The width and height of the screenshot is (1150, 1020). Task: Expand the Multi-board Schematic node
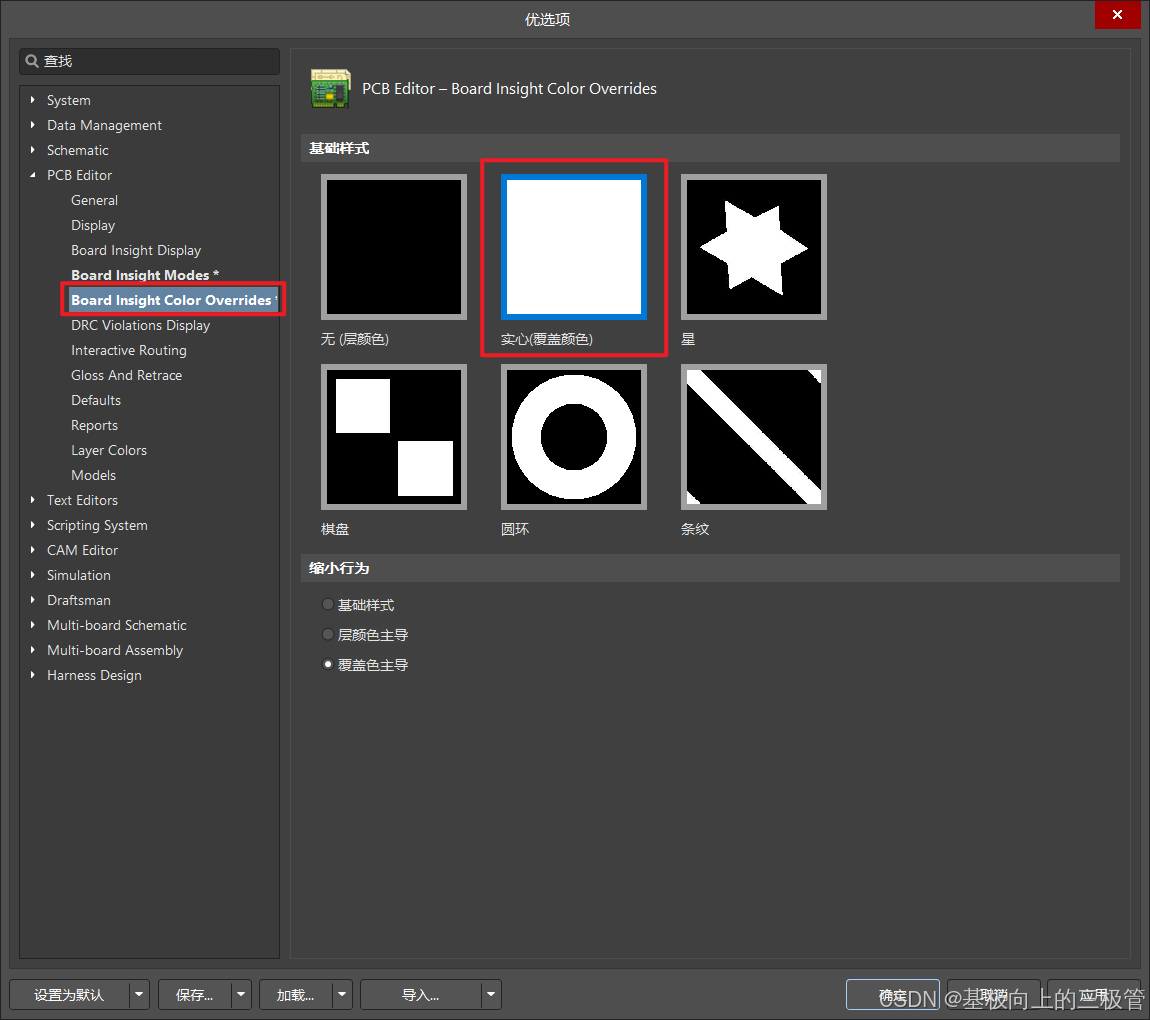[32, 625]
